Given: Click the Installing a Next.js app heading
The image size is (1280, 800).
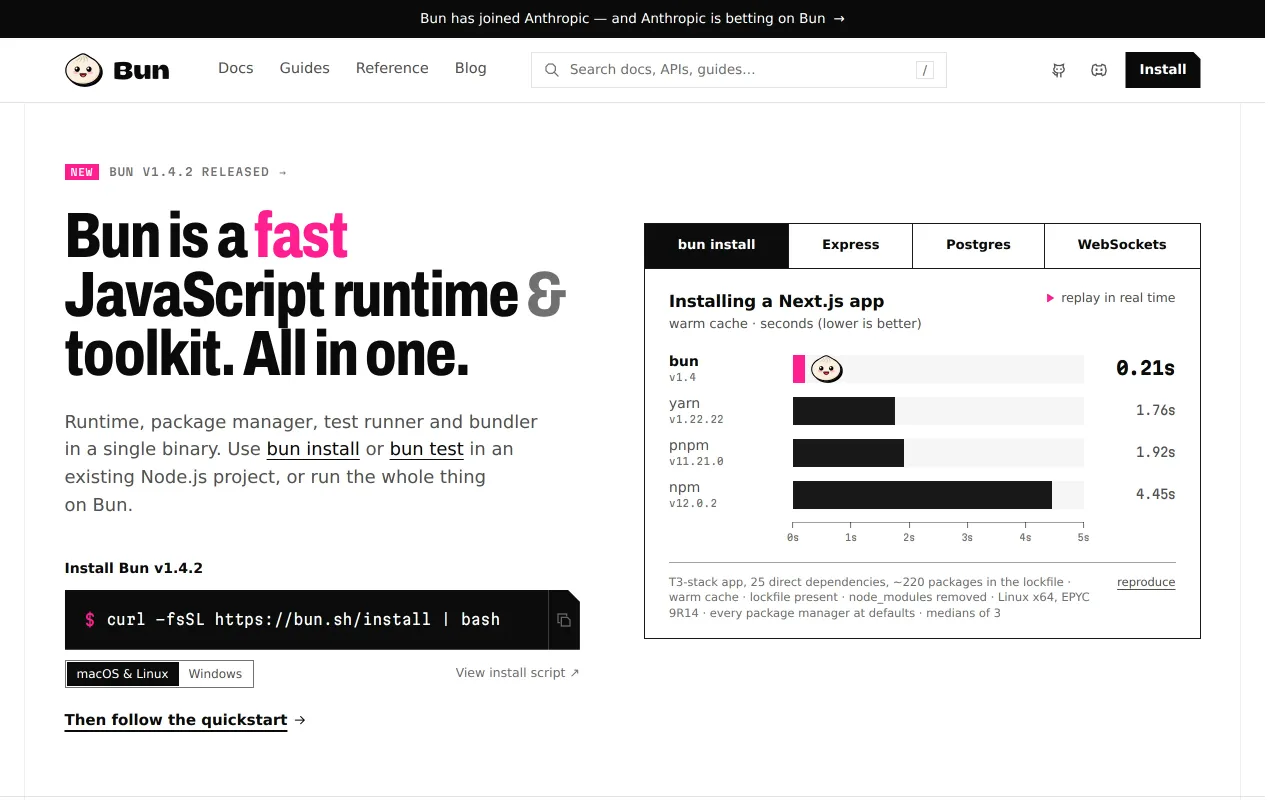Looking at the screenshot, I should (x=776, y=301).
